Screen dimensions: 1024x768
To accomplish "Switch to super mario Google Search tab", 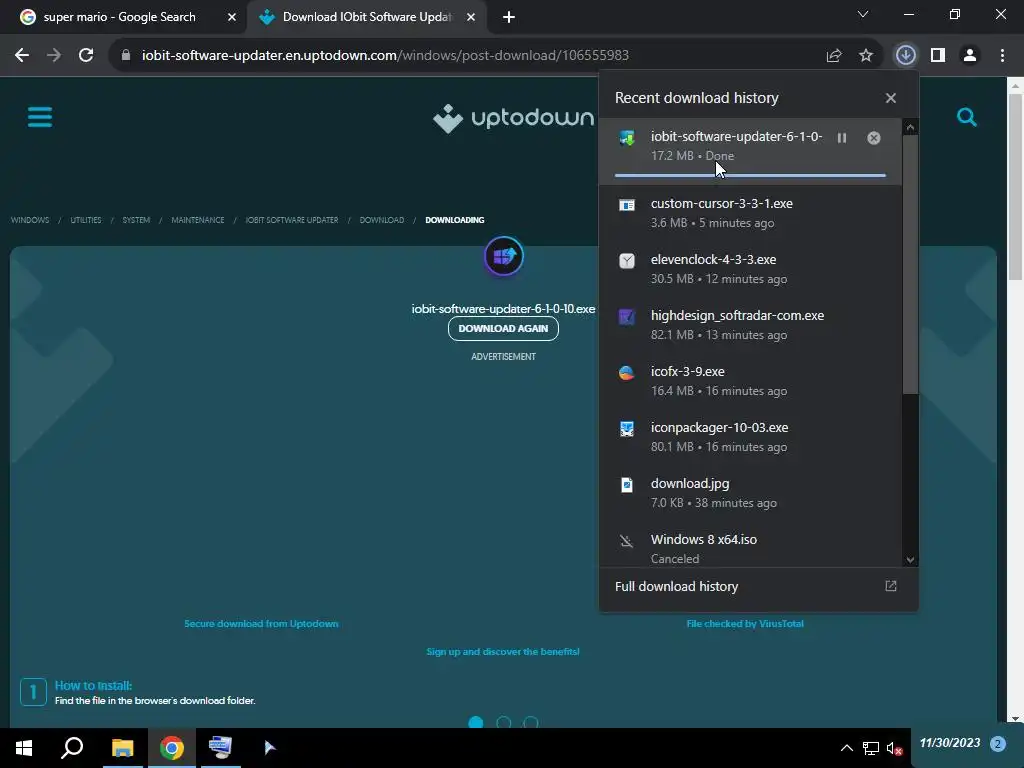I will pyautogui.click(x=120, y=17).
